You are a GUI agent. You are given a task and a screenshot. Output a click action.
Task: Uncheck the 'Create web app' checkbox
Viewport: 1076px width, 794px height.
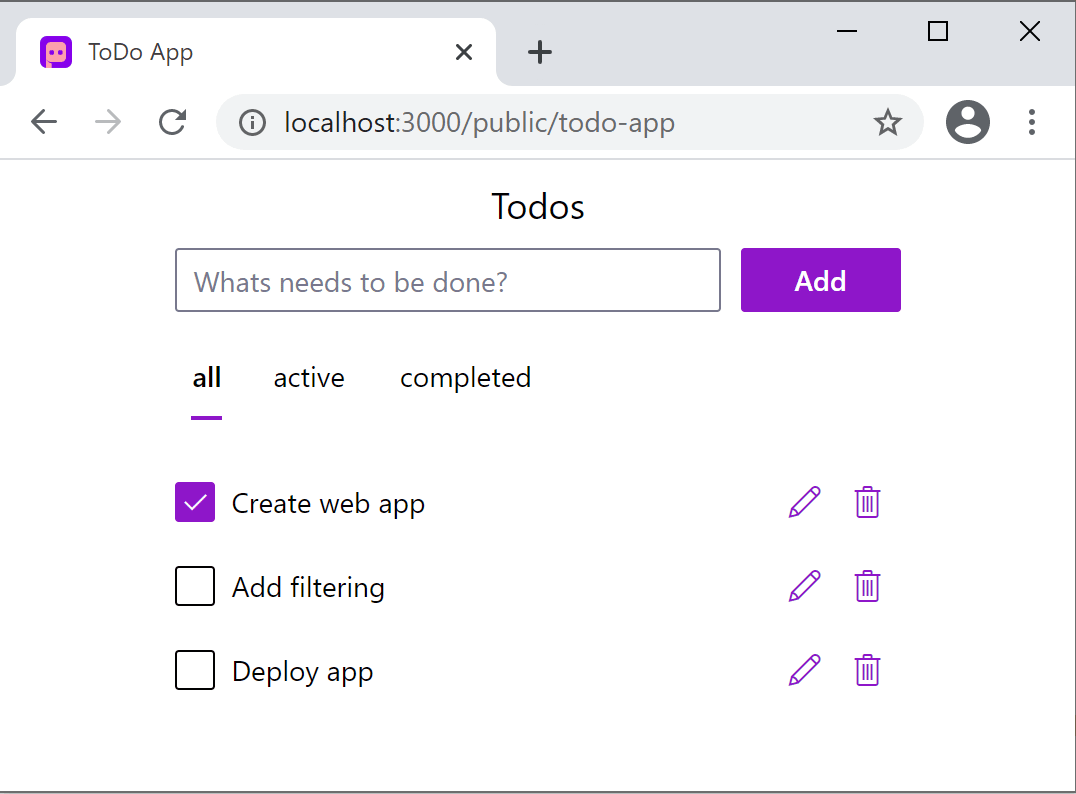pyautogui.click(x=195, y=502)
